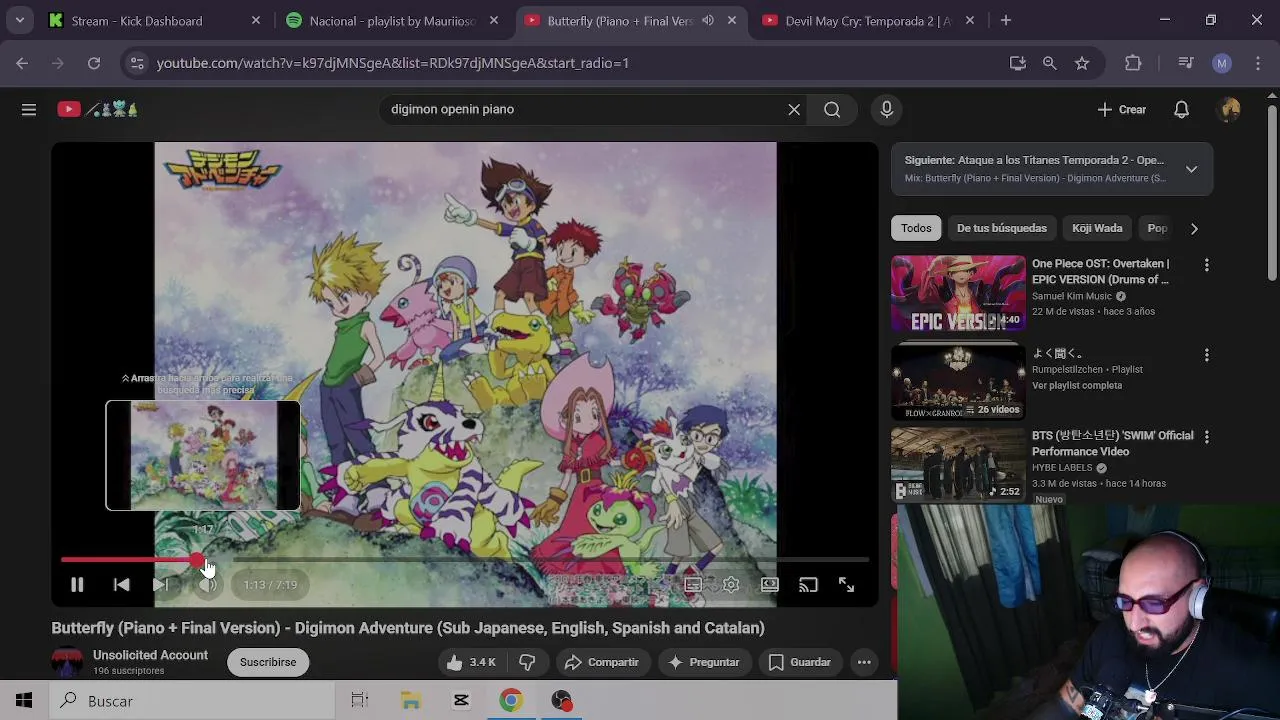Viewport: 1280px width, 720px height.
Task: Open the Preguntar AI button
Action: (x=704, y=662)
